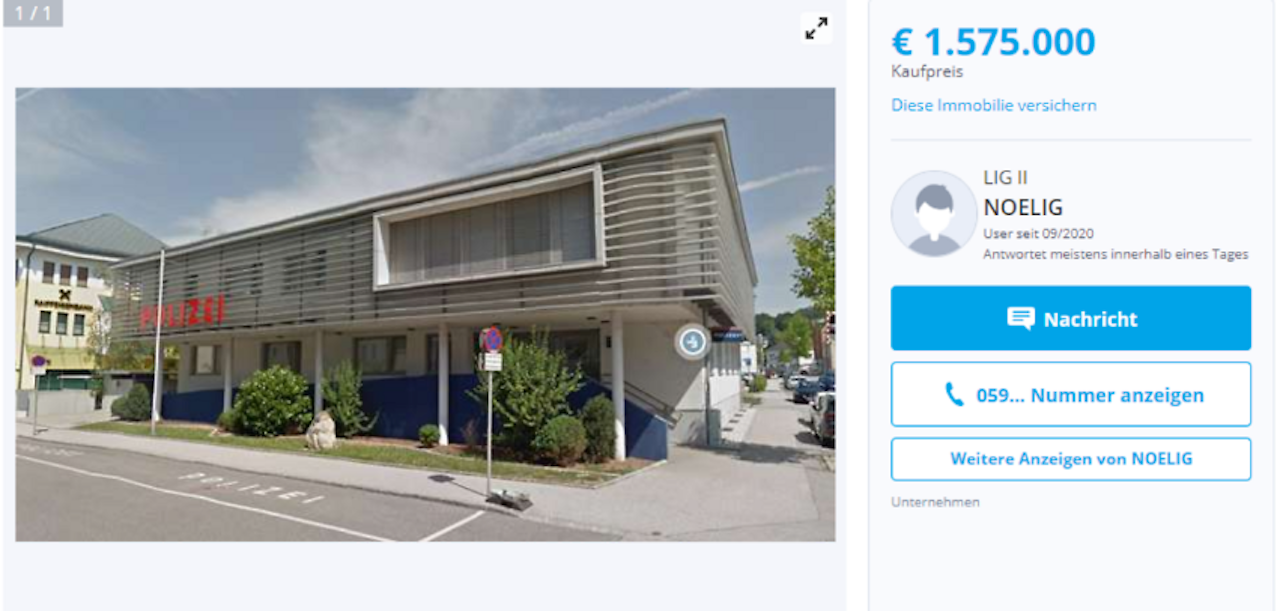Click the LIG II label above seller name
1280x611 pixels.
pyautogui.click(x=1006, y=178)
